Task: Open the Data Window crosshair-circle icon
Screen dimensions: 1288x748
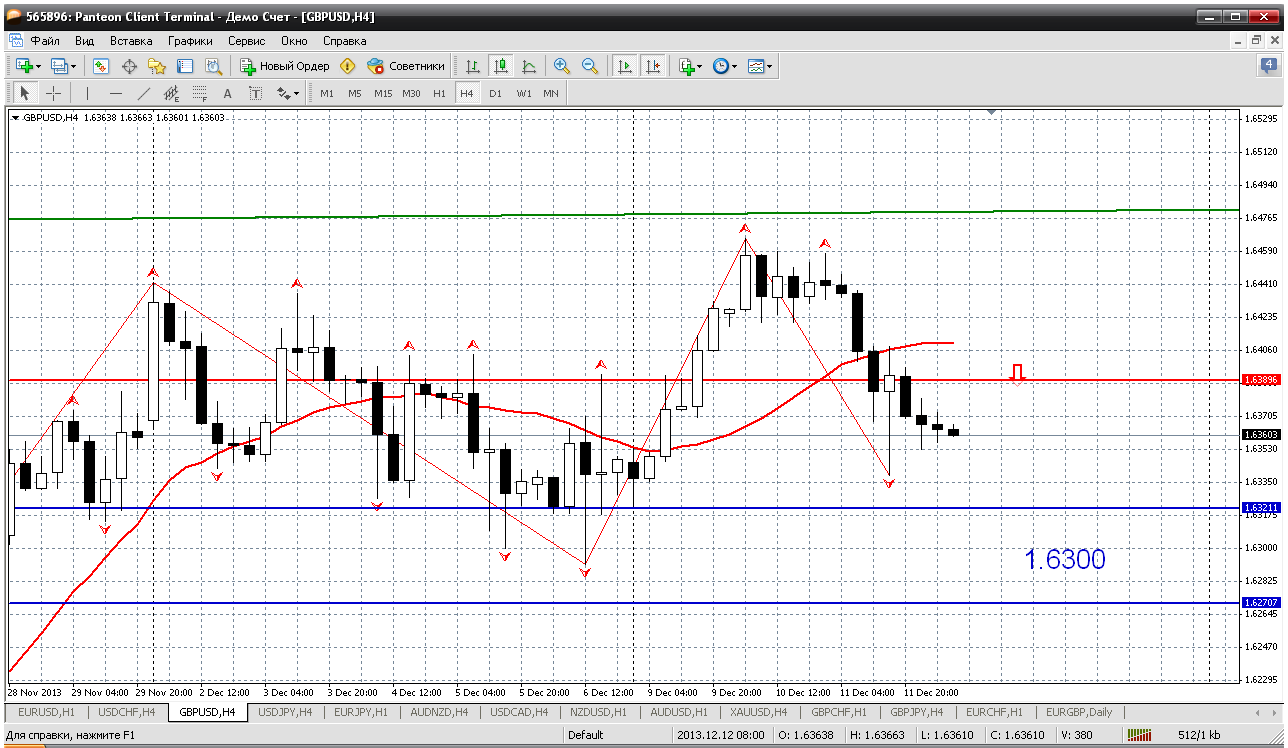Action: point(129,66)
